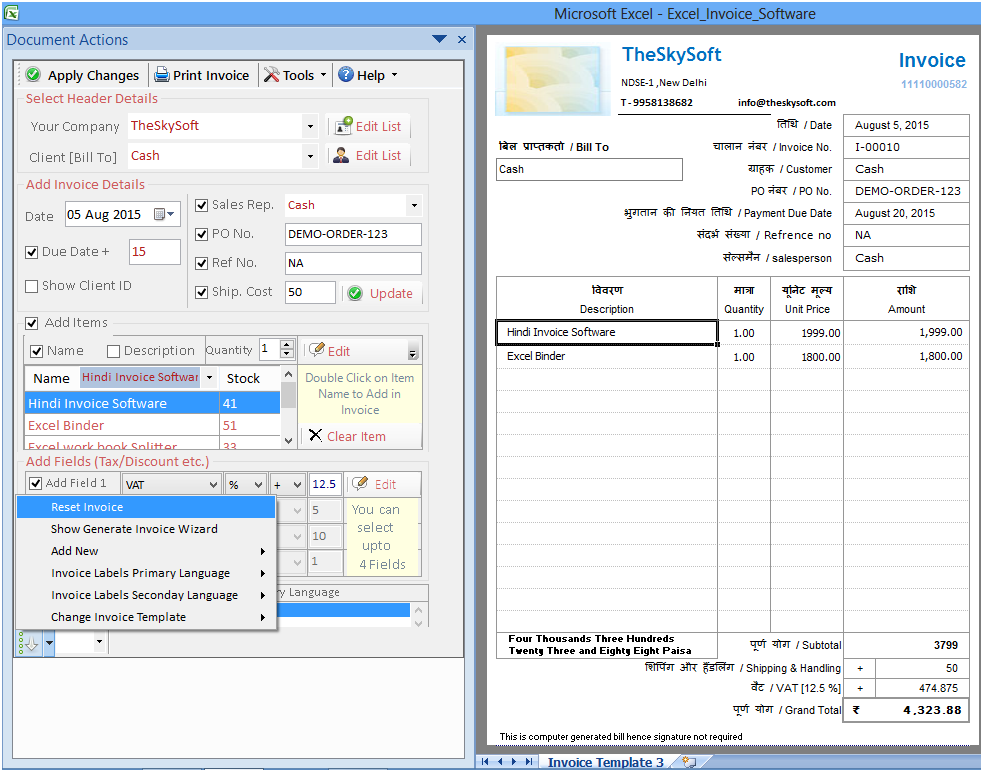Go to previous sheet navigation arrow
981x772 pixels.
click(500, 761)
